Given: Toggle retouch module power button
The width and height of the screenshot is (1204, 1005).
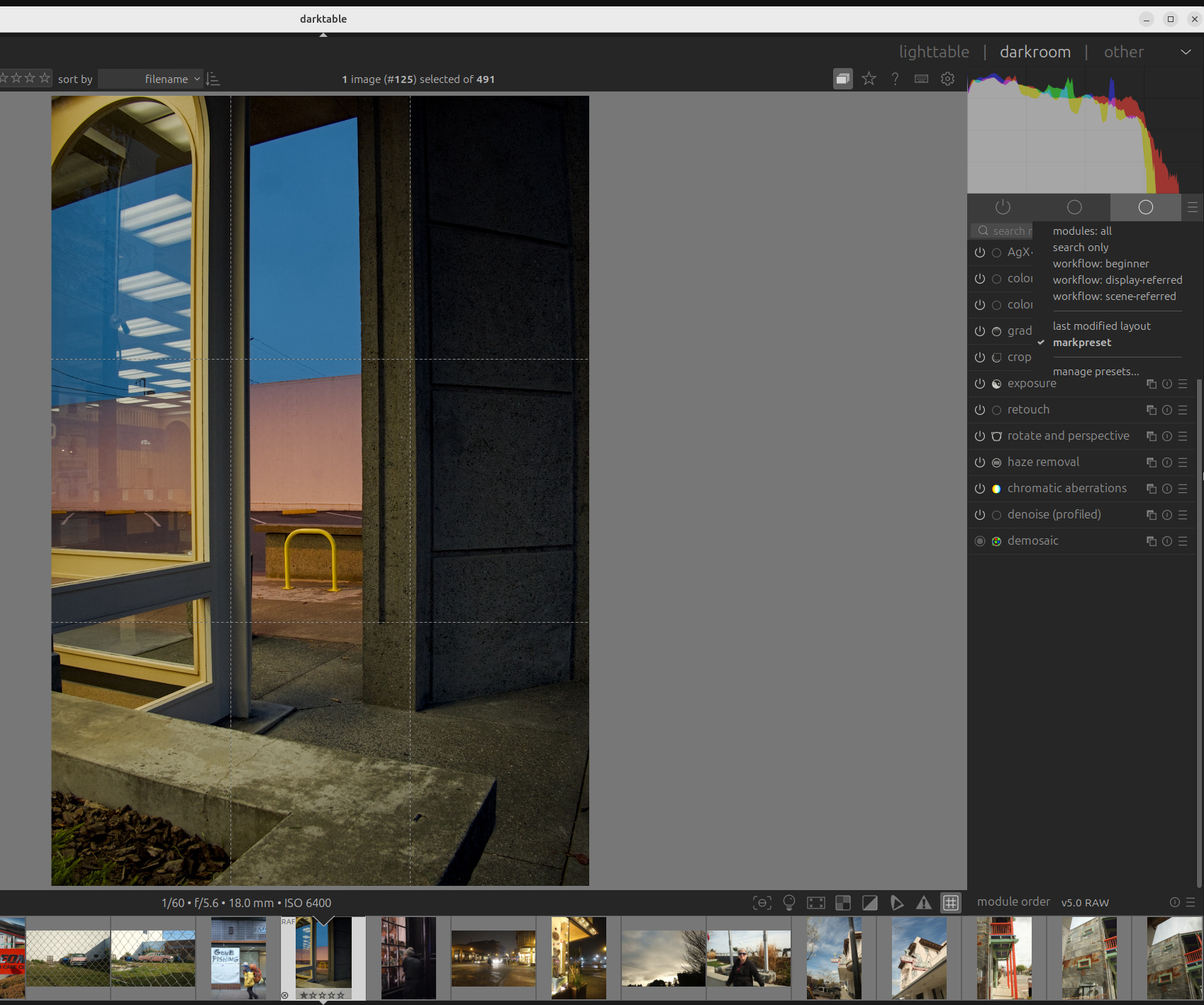Looking at the screenshot, I should (x=980, y=410).
